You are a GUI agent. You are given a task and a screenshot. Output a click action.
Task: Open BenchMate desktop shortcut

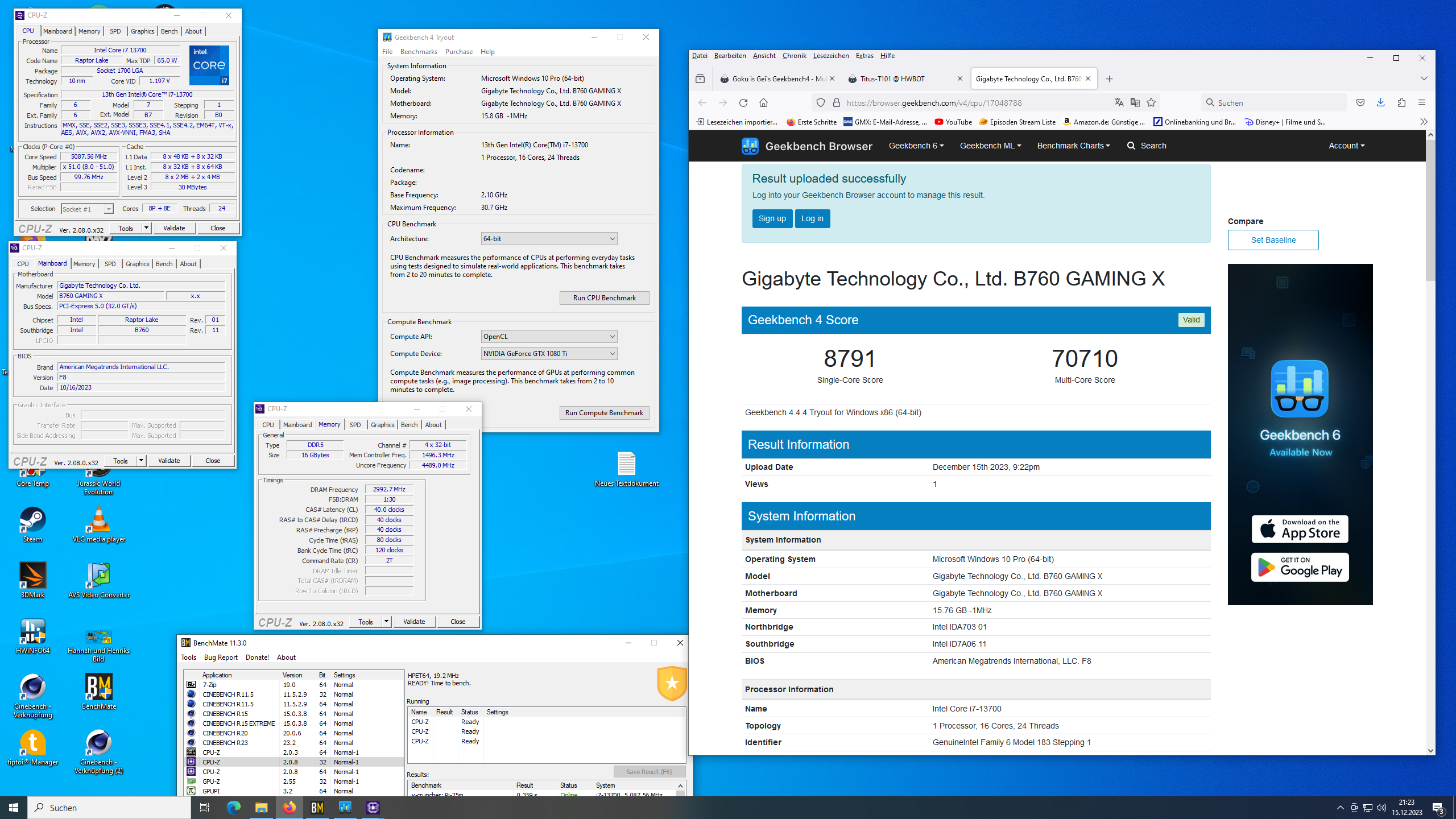99,690
